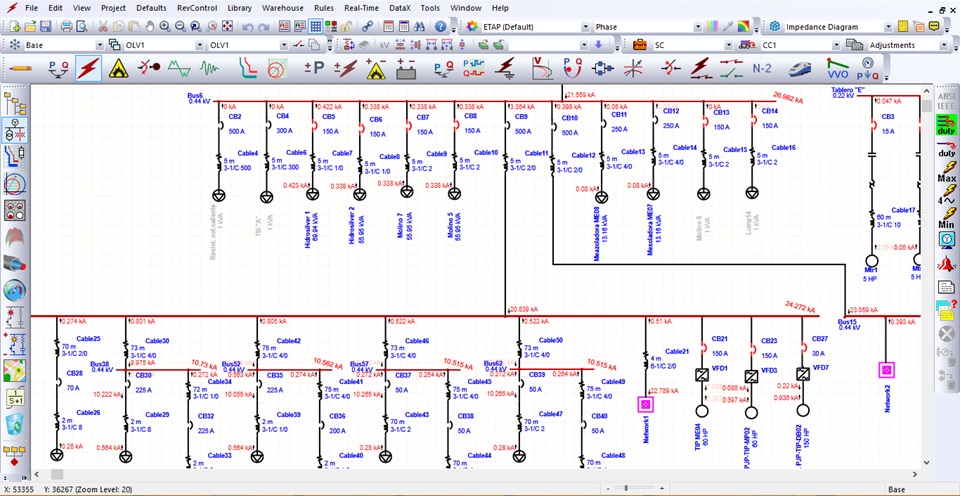Open the VVO volt-var optimization module

(836, 68)
